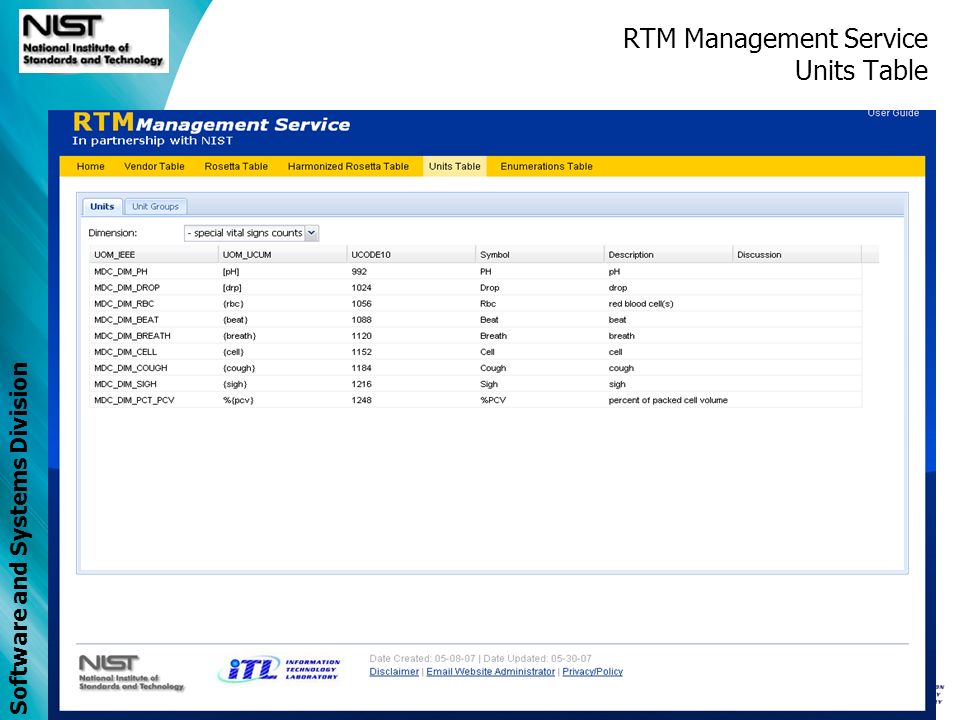Select the MDC_DIM_CELL row
This screenshot has height=720, width=960.
point(476,352)
